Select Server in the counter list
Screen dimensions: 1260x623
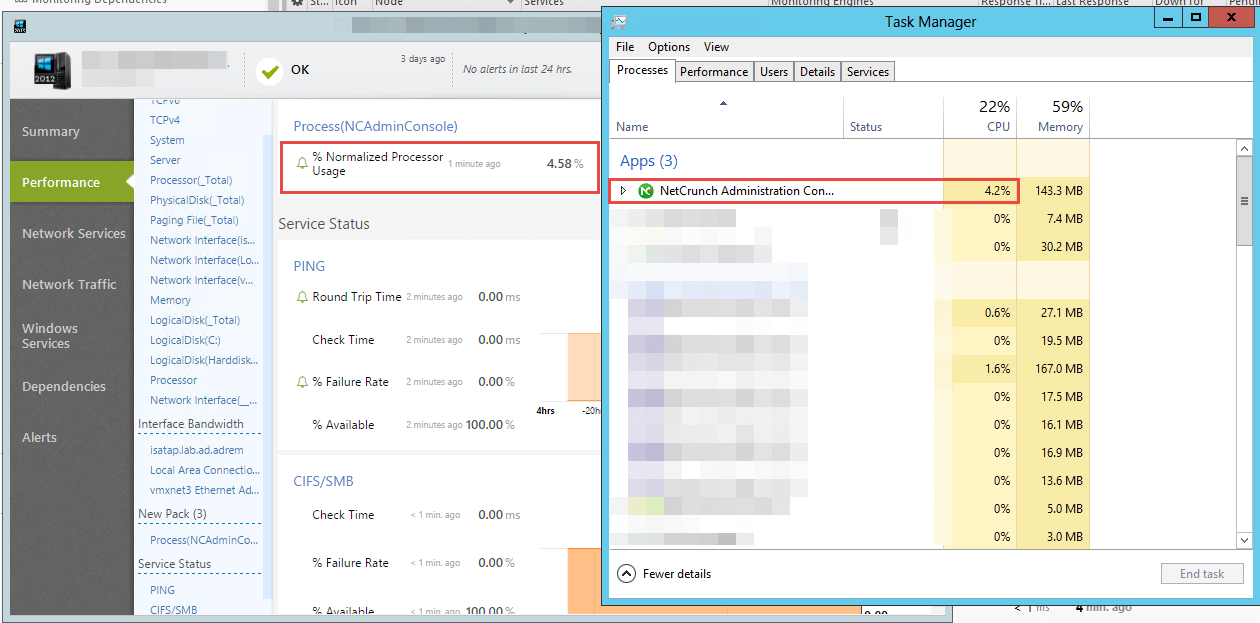tap(165, 160)
